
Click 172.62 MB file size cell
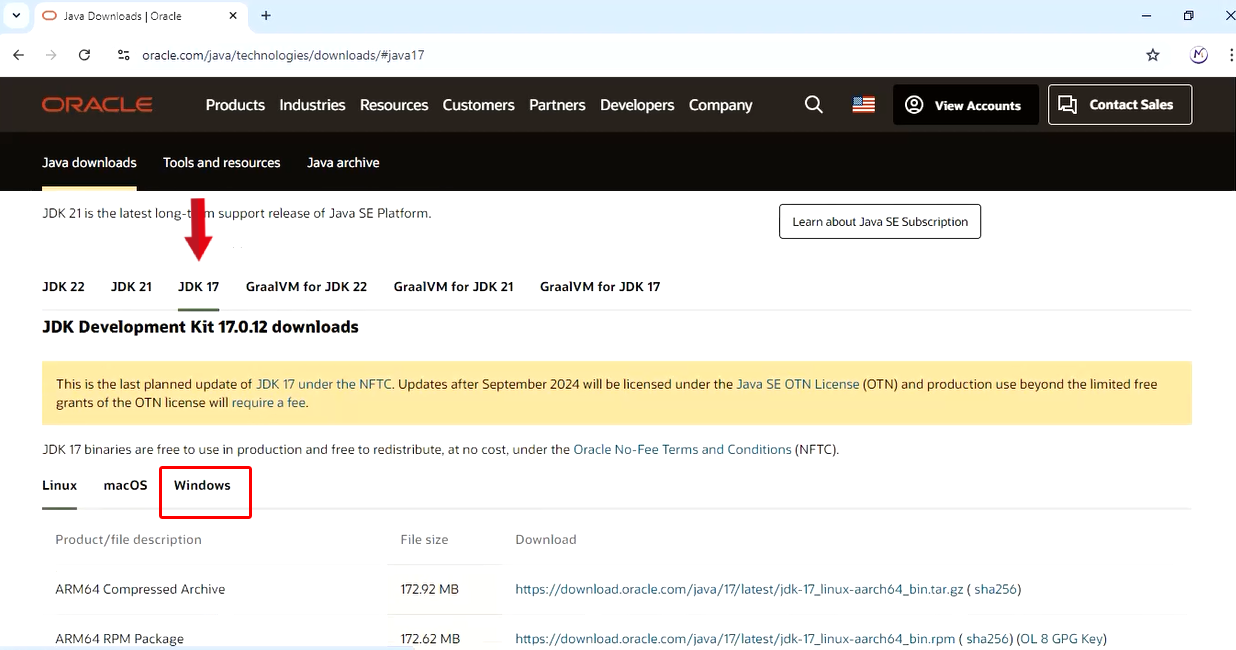[430, 639]
